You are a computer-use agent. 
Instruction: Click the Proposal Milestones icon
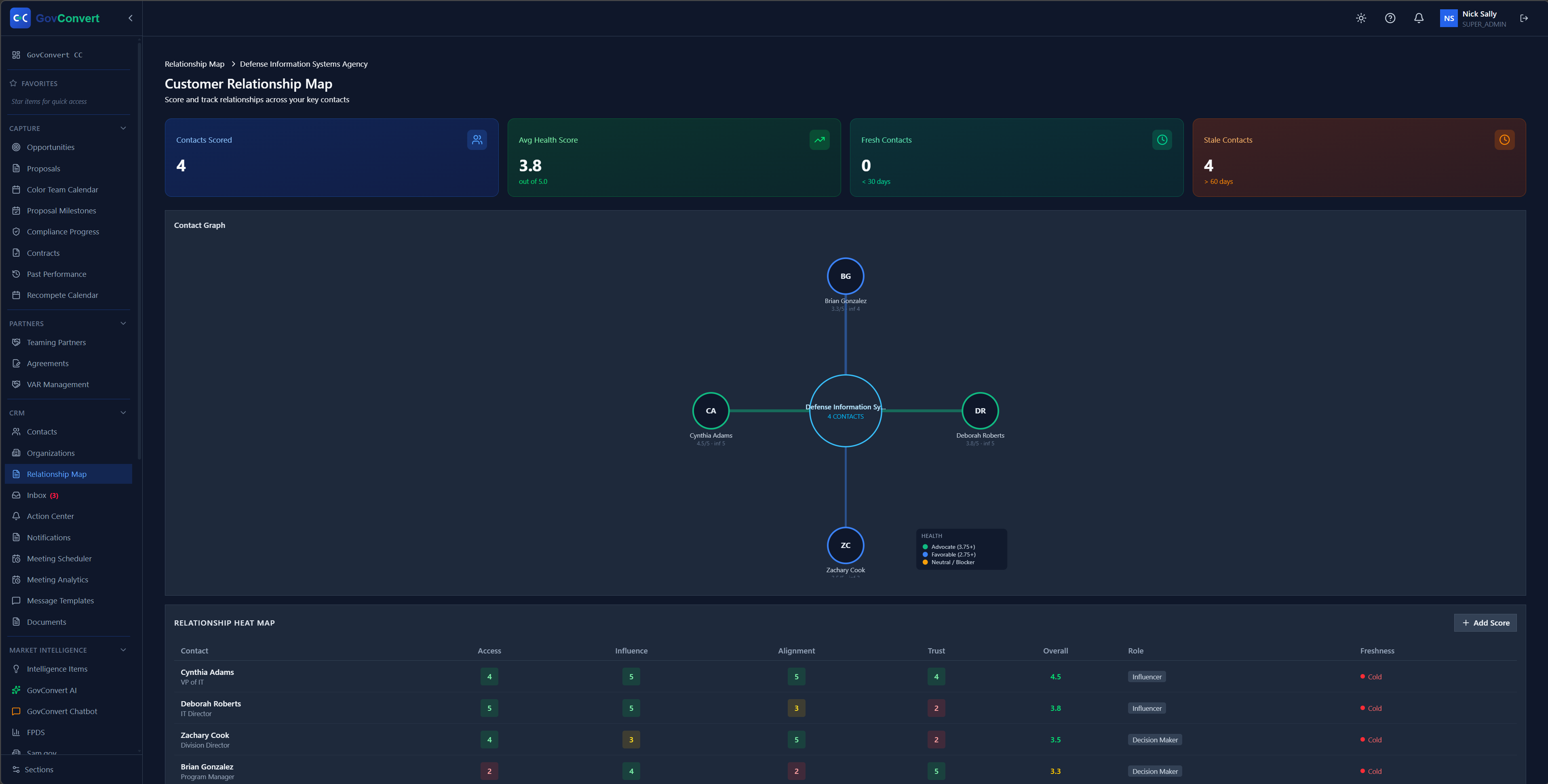click(16, 210)
